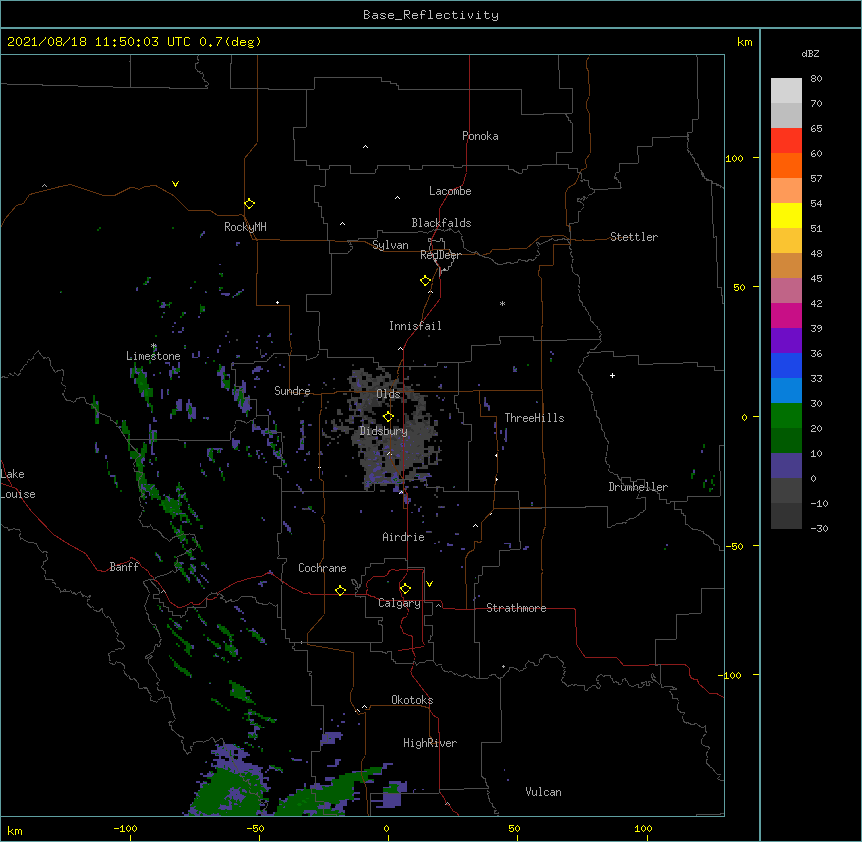This screenshot has width=862, height=842.
Task: Pick the slate purple 10-0 dBZ legend color
Action: 786,466
